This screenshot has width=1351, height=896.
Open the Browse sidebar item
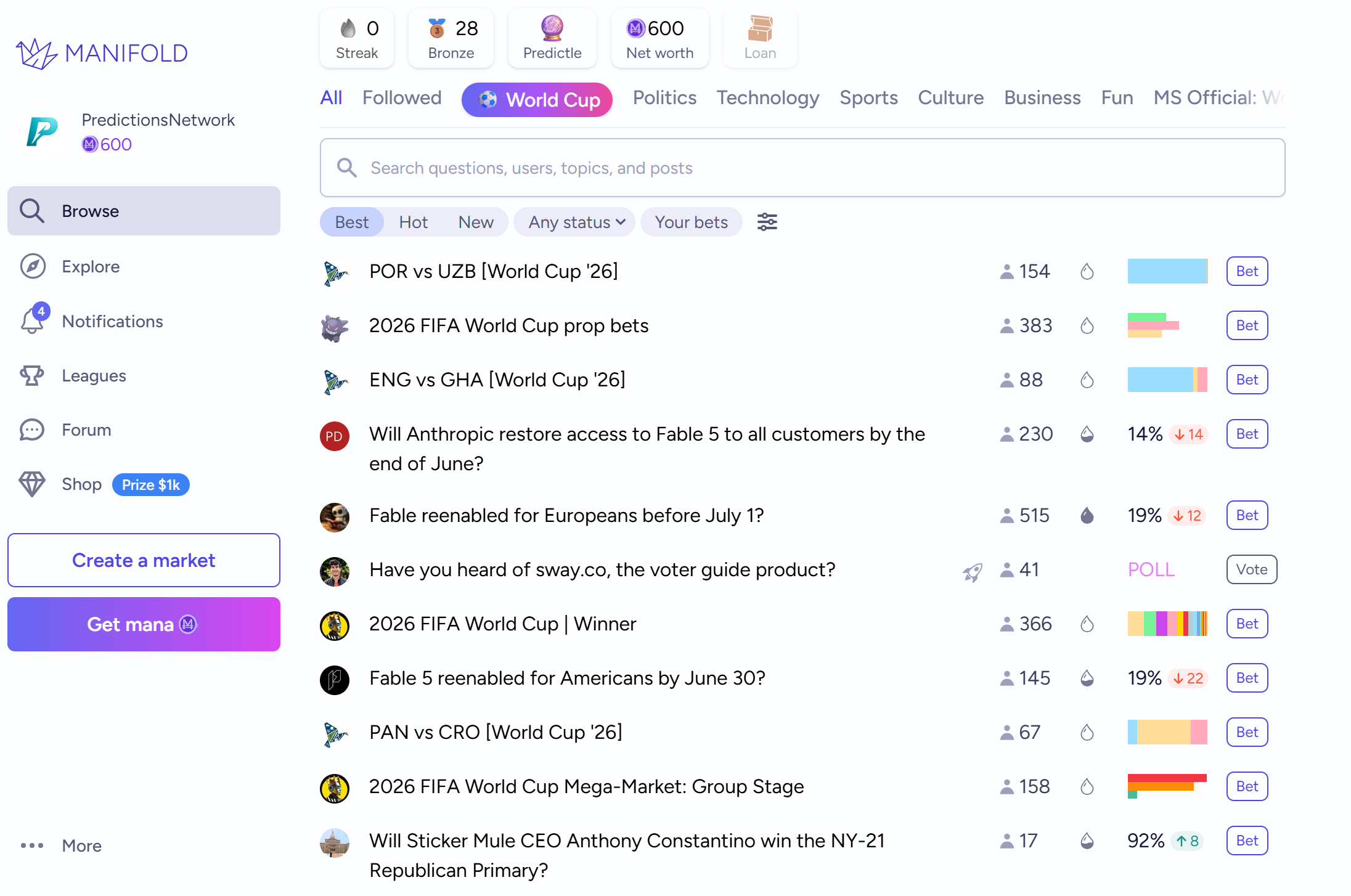pyautogui.click(x=144, y=211)
